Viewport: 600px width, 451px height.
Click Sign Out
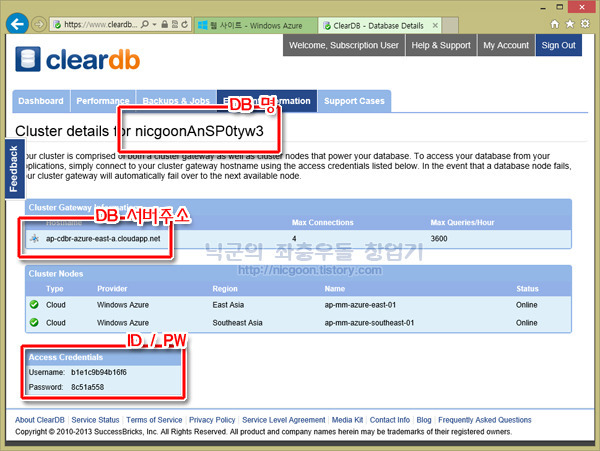559,45
